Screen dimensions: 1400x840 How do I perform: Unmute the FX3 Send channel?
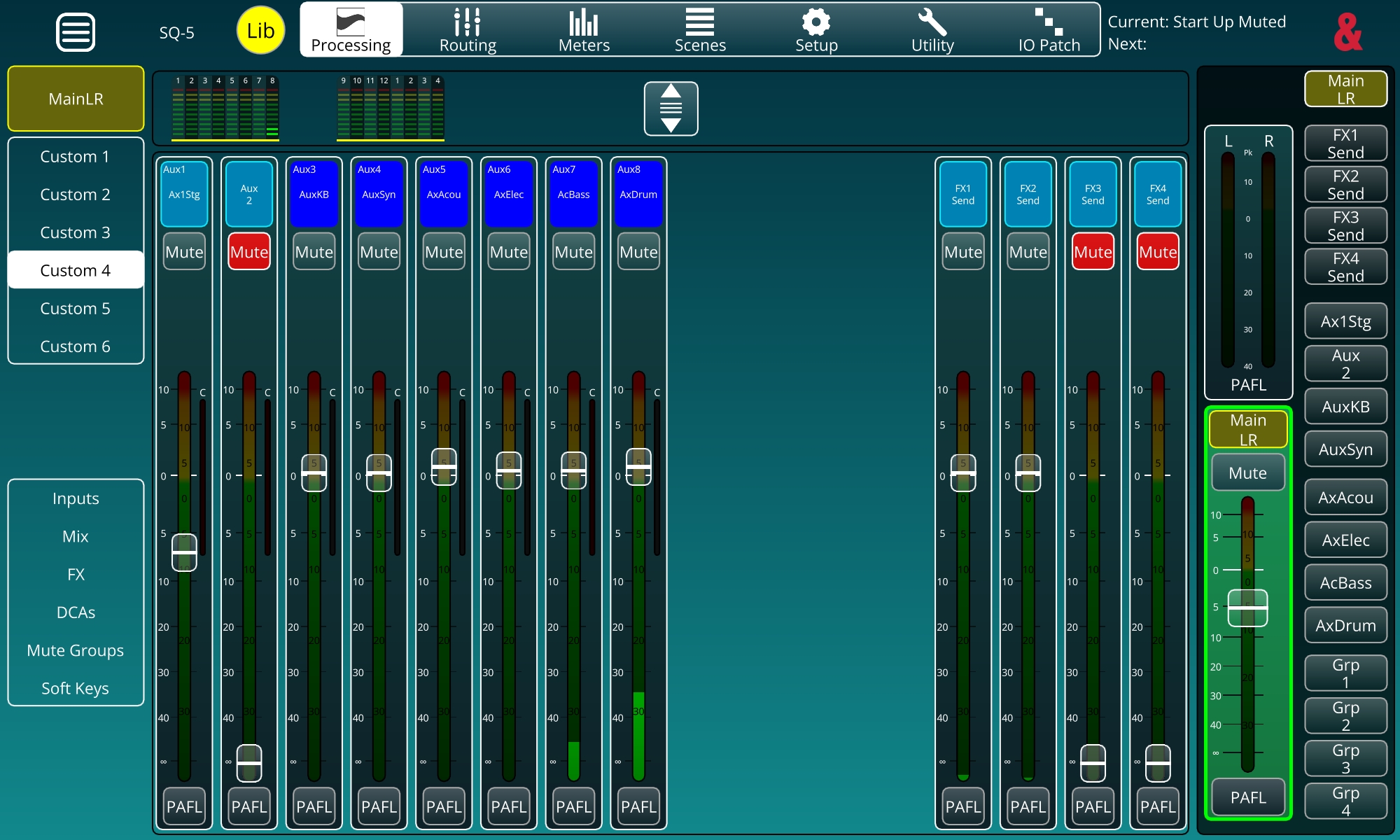pos(1092,252)
